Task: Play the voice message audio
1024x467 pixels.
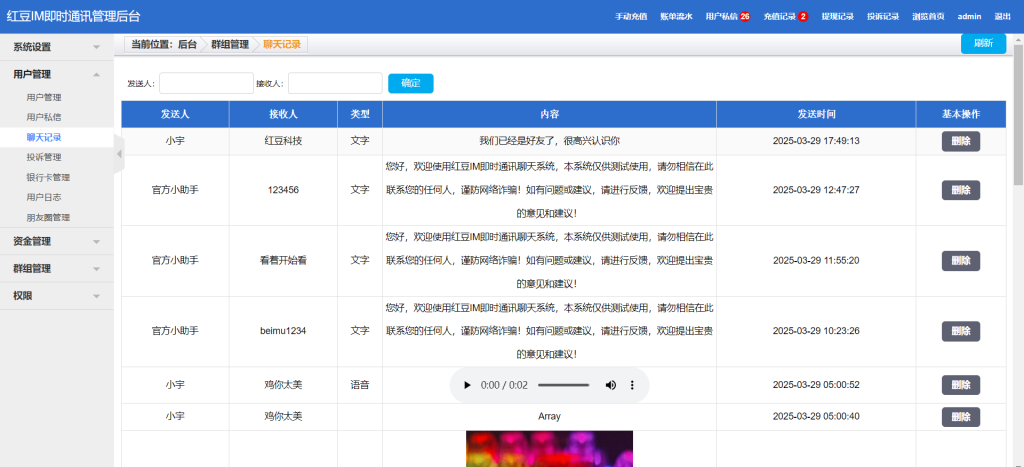Action: (x=467, y=385)
